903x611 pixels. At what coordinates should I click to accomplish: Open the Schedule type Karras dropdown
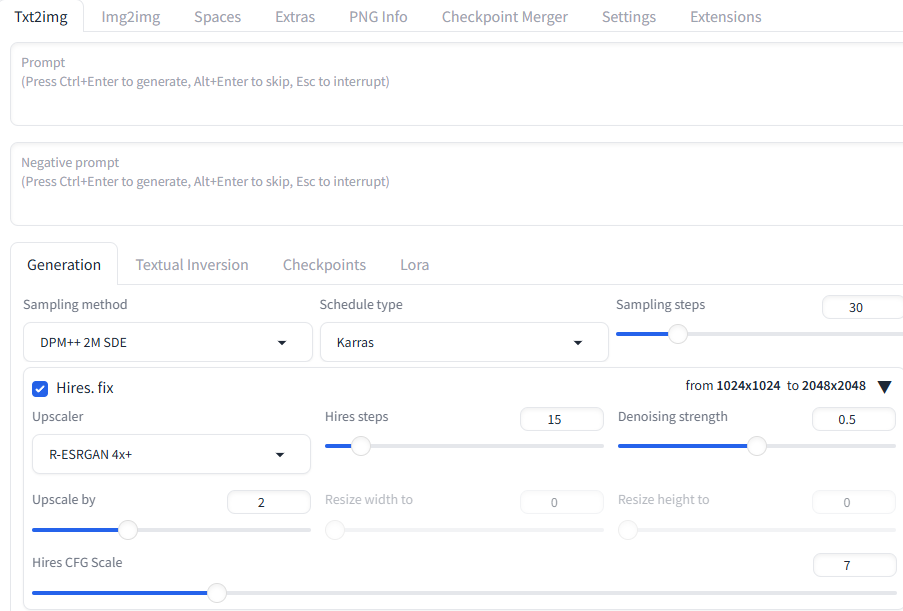tap(464, 342)
